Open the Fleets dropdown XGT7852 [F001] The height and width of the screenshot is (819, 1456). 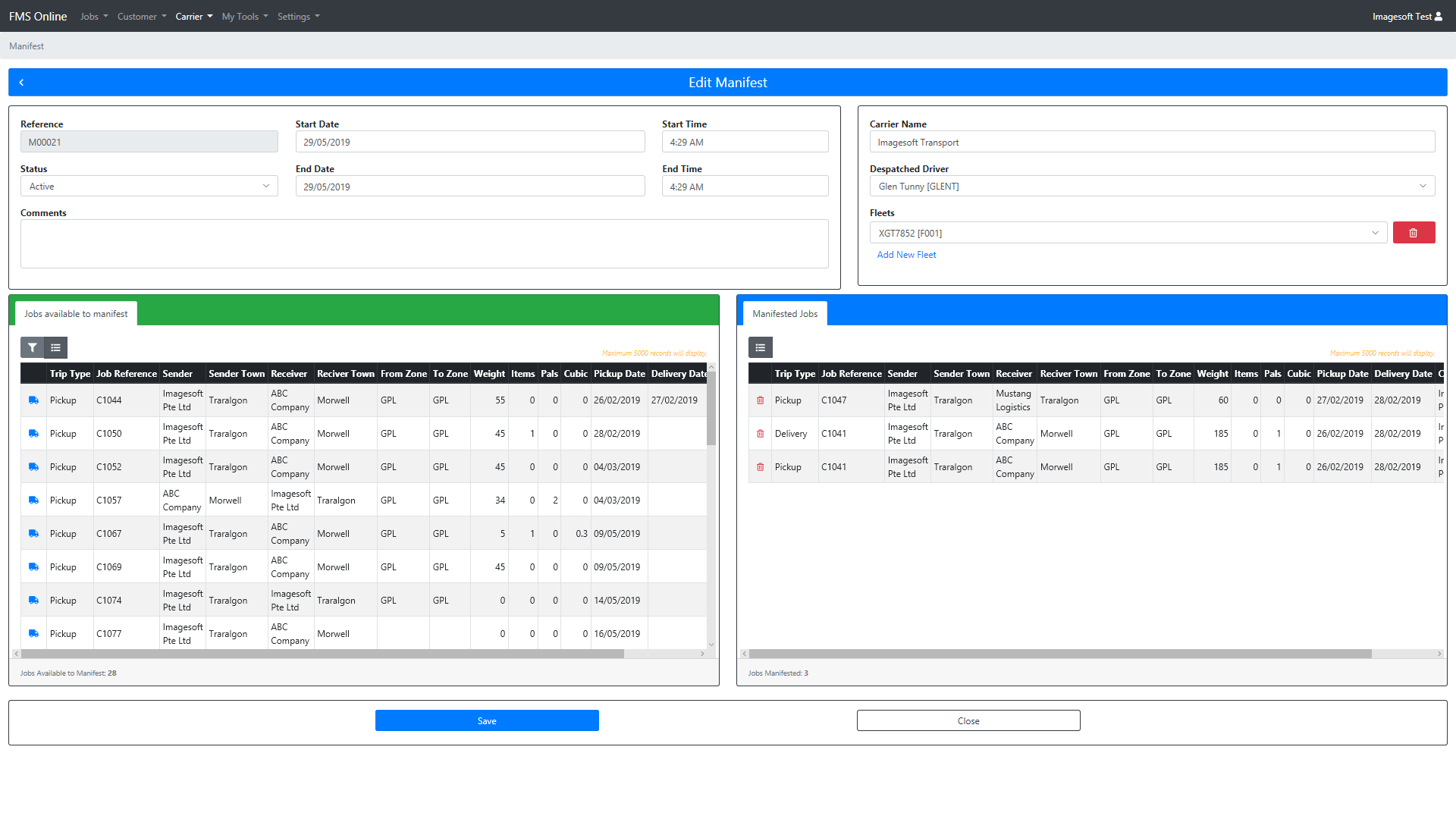(x=1128, y=233)
